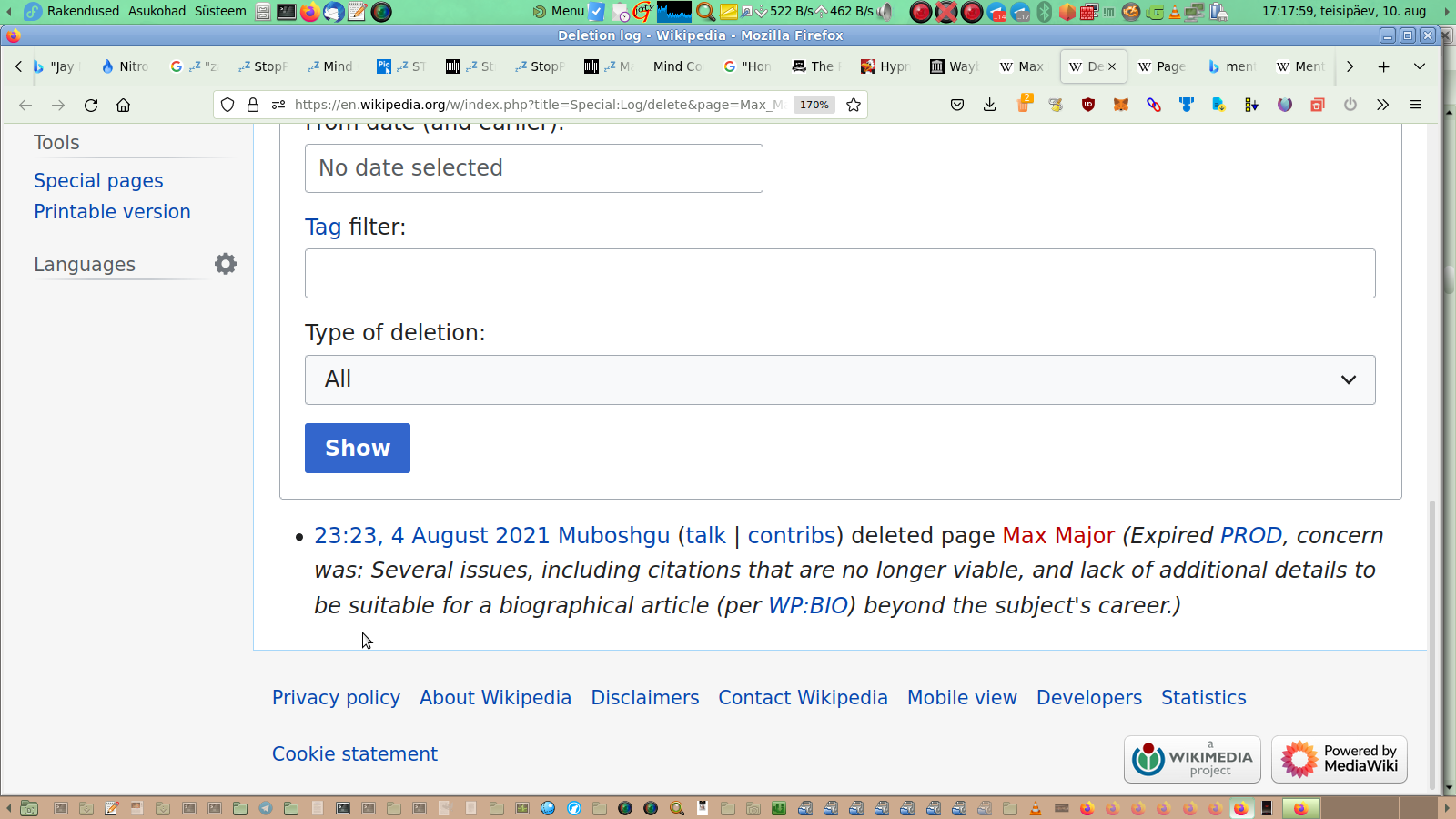Save page to Pocket
This screenshot has height=819, width=1456.
point(957,105)
